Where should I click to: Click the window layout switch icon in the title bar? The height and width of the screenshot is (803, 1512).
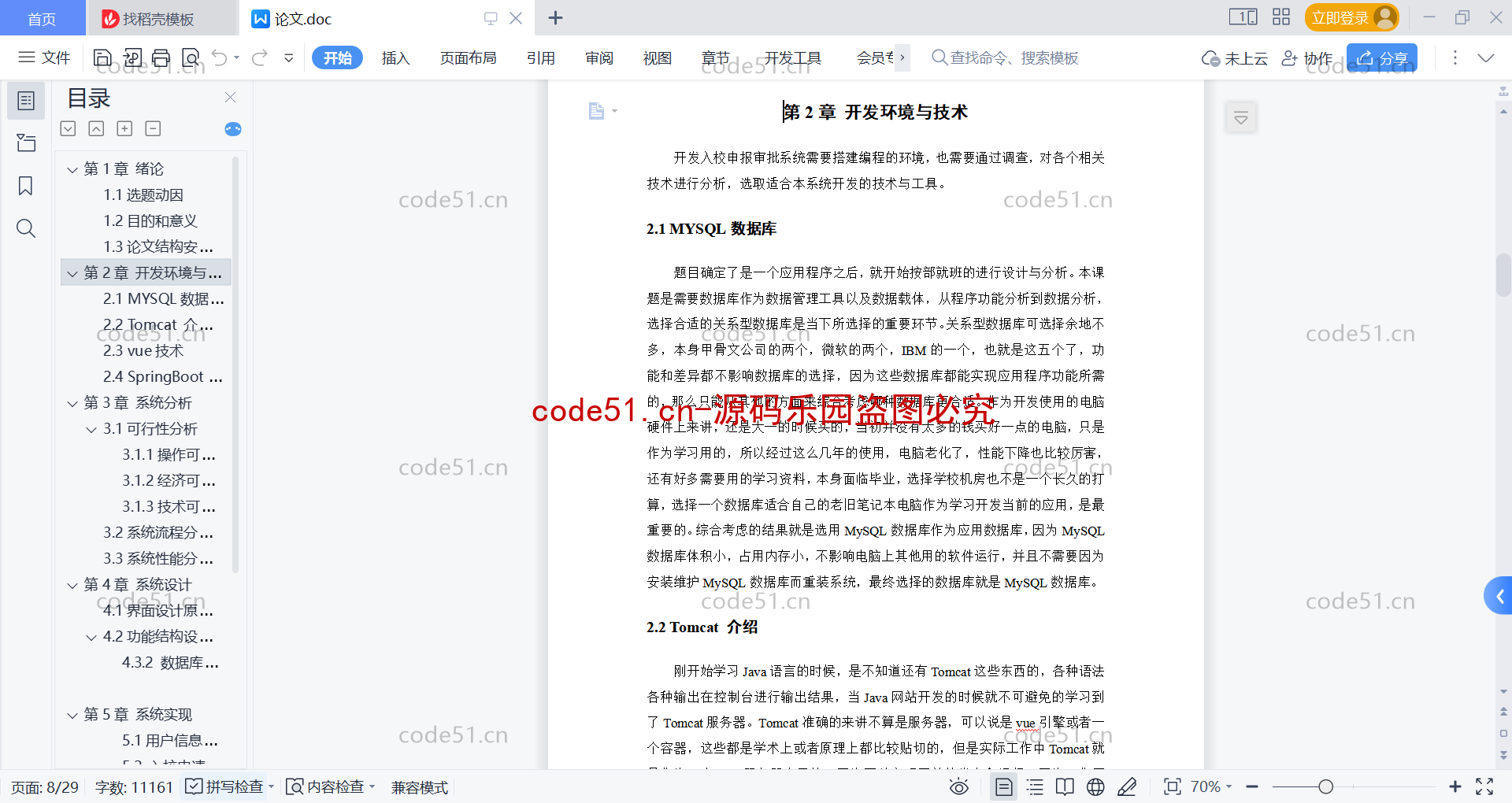tap(1243, 17)
